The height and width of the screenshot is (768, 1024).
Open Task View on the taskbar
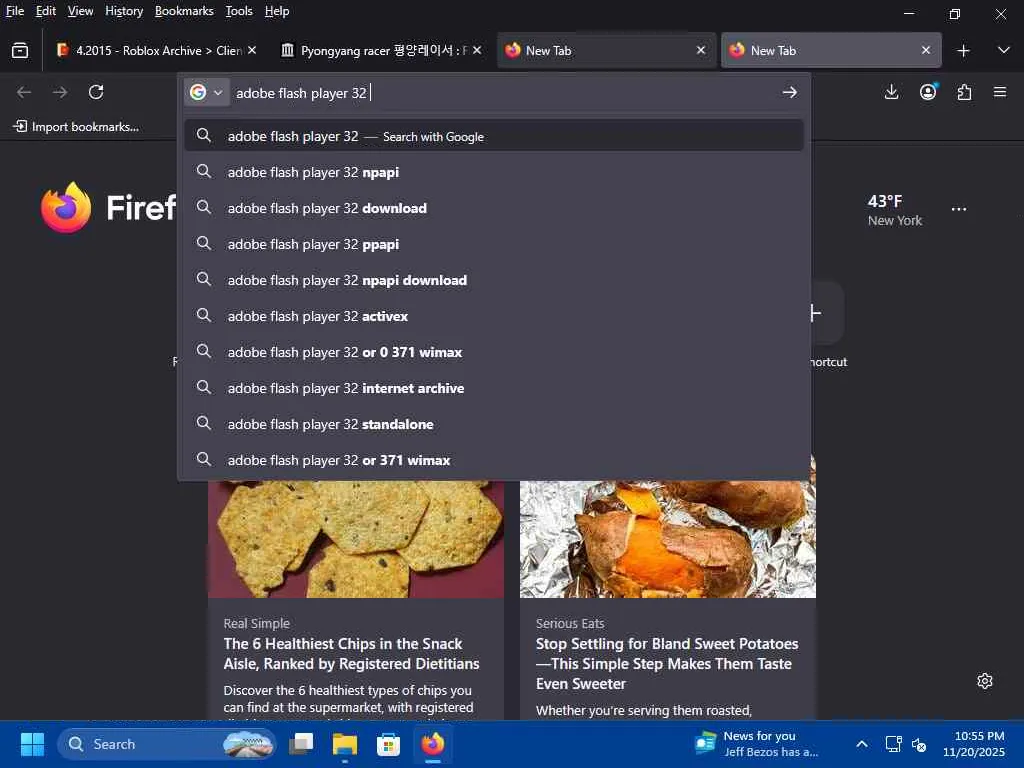tap(301, 744)
